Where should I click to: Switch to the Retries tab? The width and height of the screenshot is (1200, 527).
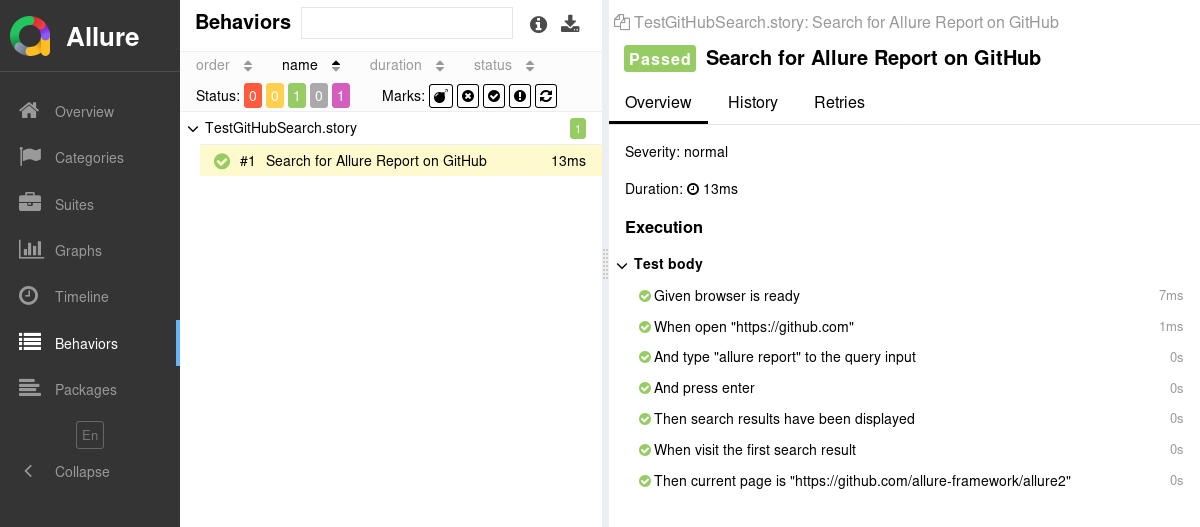point(839,102)
